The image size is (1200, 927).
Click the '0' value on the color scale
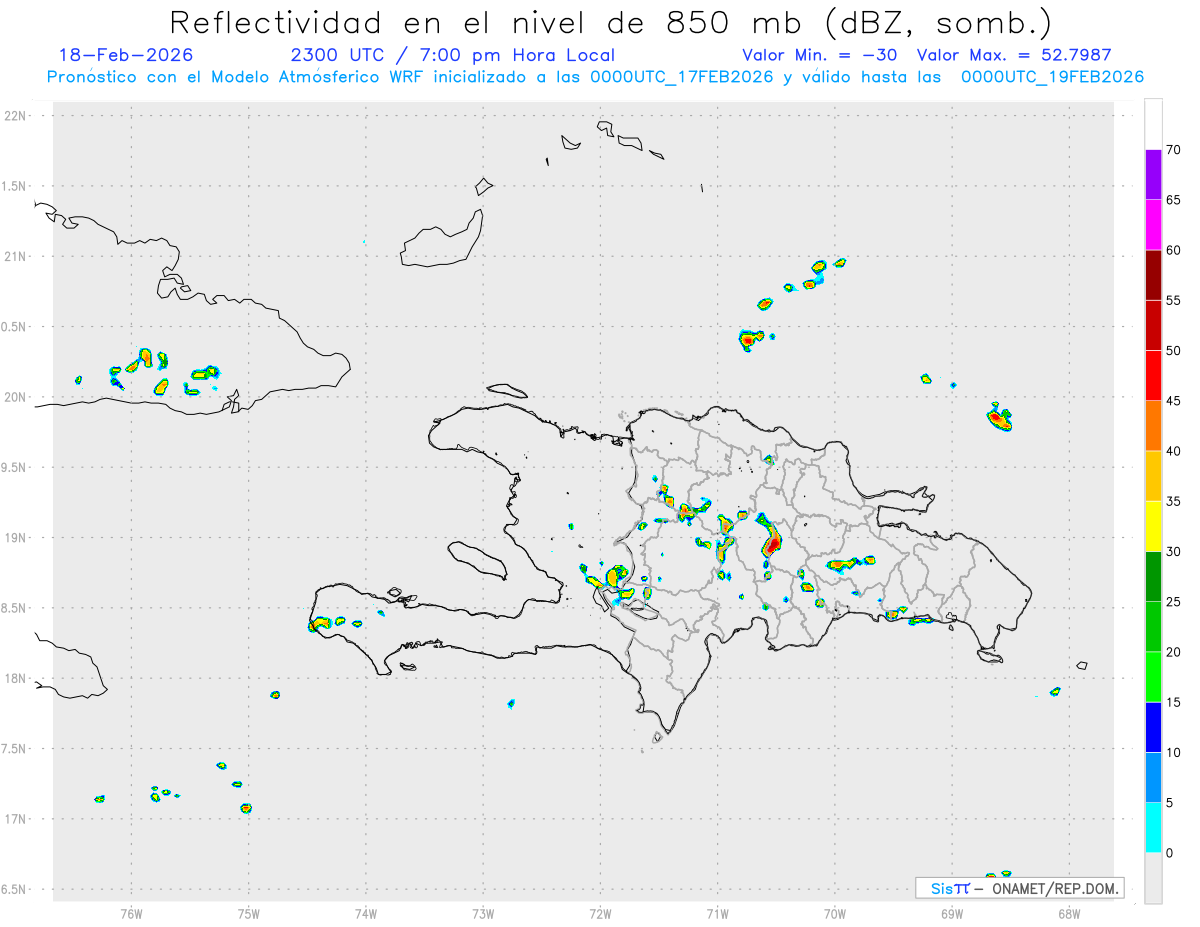(x=1170, y=853)
